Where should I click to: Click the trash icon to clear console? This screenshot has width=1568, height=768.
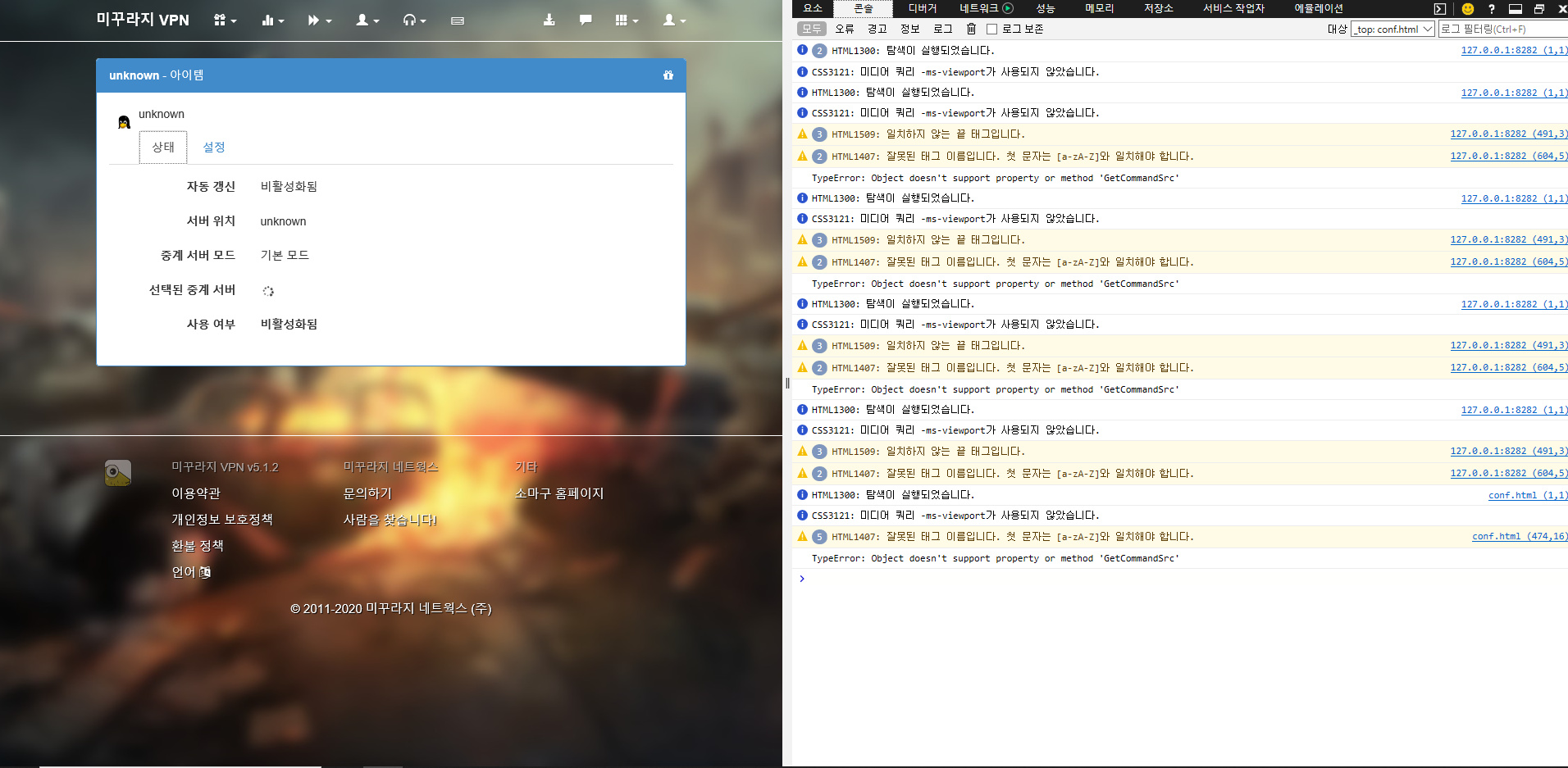click(971, 29)
